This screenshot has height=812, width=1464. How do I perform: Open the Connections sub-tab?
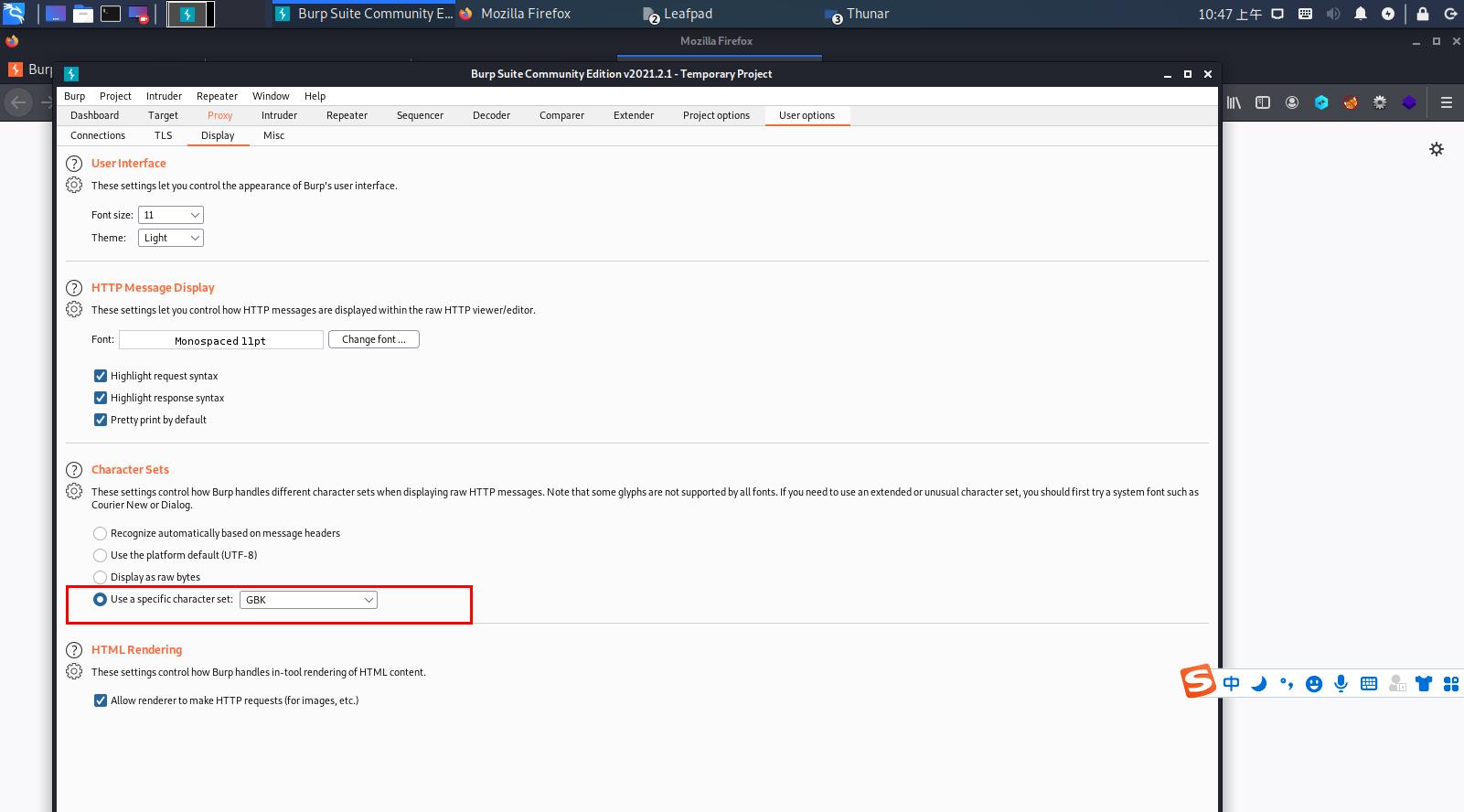tap(98, 135)
